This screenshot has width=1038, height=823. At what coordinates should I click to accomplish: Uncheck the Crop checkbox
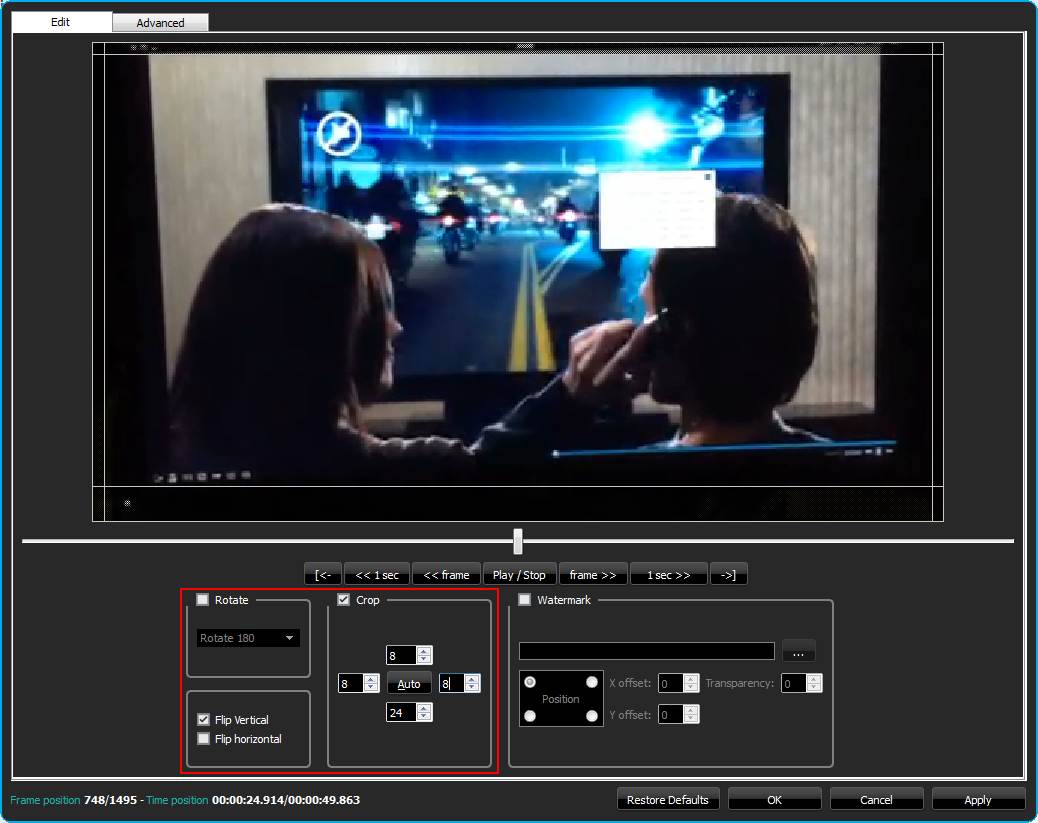click(x=344, y=600)
